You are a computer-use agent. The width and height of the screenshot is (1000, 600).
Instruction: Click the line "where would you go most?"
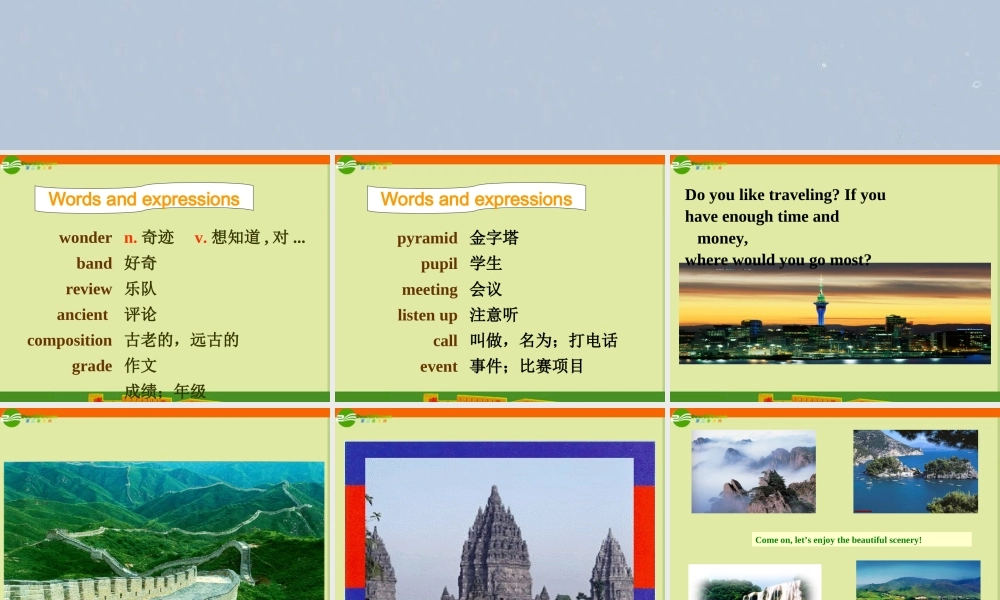click(x=778, y=260)
